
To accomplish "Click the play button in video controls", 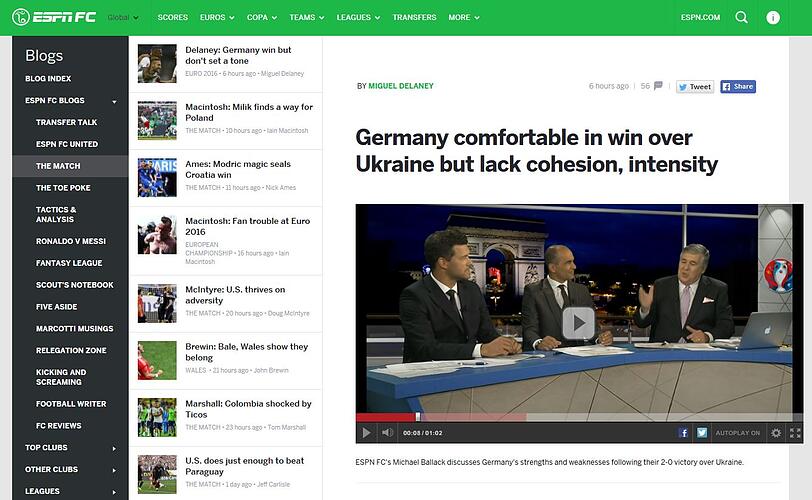I will [x=366, y=433].
